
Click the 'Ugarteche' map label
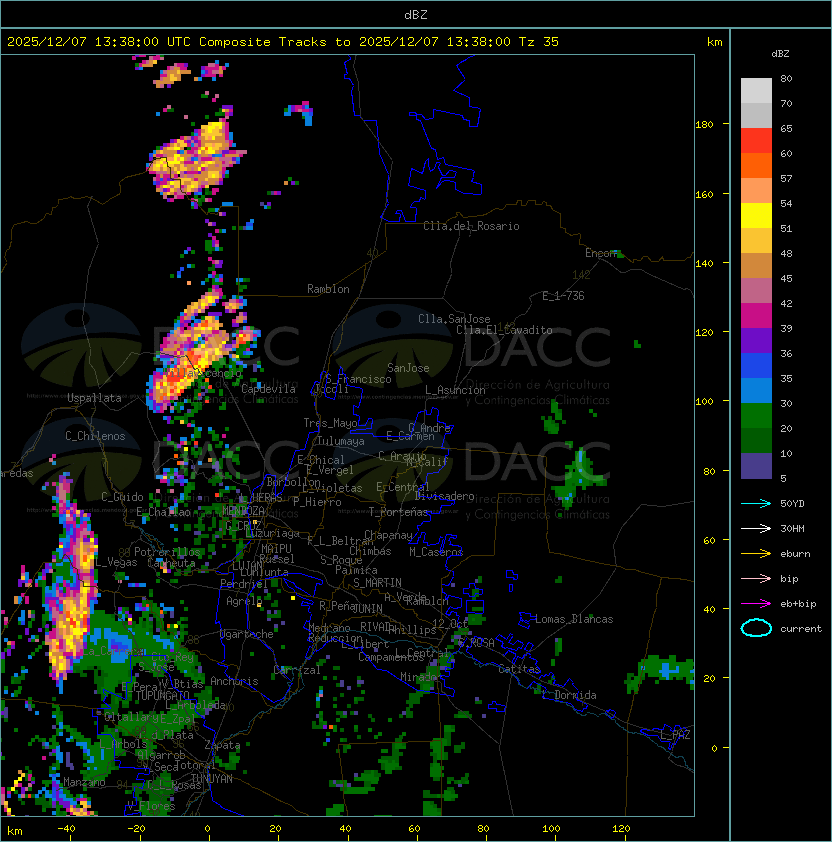[247, 634]
